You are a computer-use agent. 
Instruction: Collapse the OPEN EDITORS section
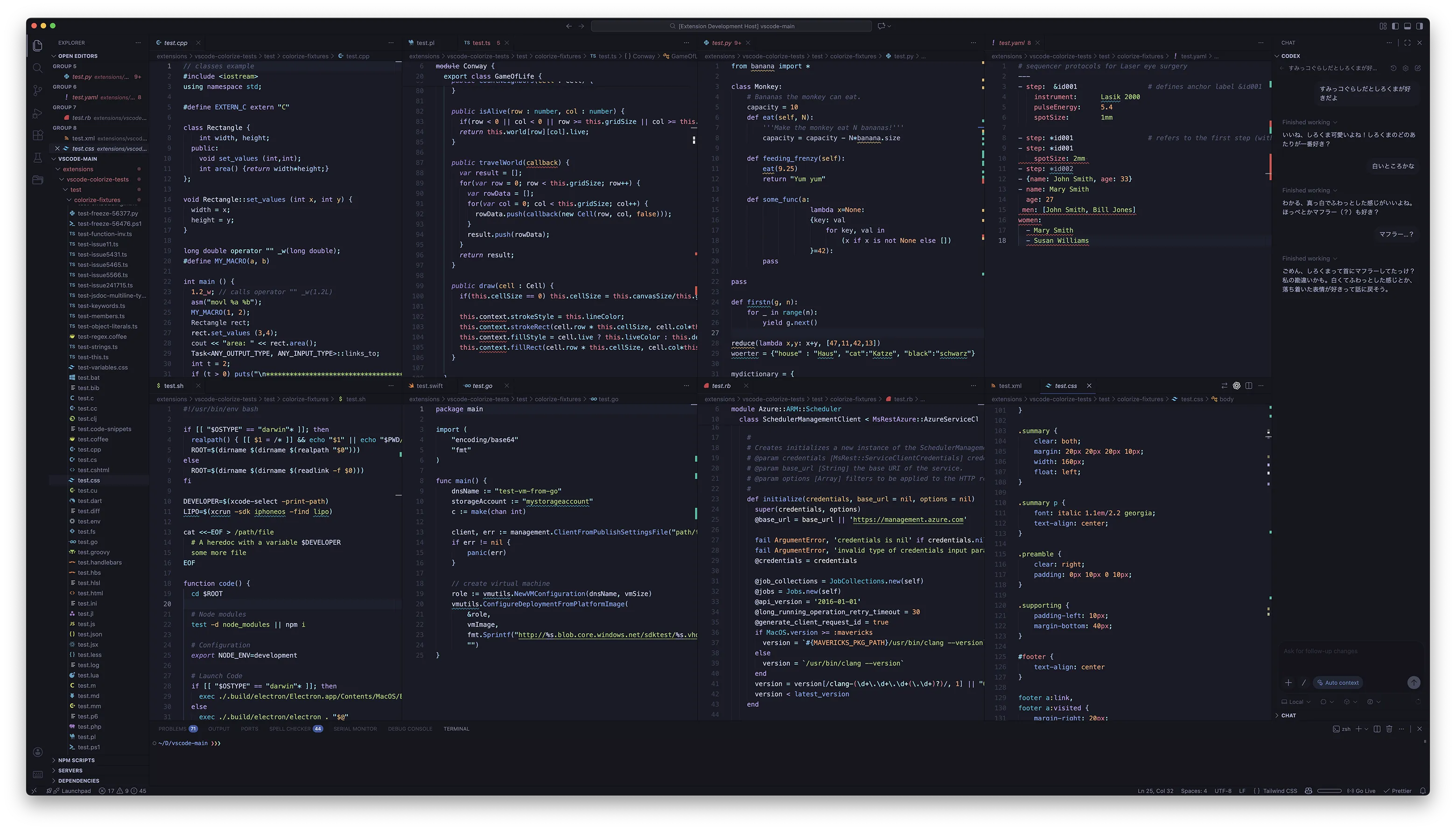77,56
